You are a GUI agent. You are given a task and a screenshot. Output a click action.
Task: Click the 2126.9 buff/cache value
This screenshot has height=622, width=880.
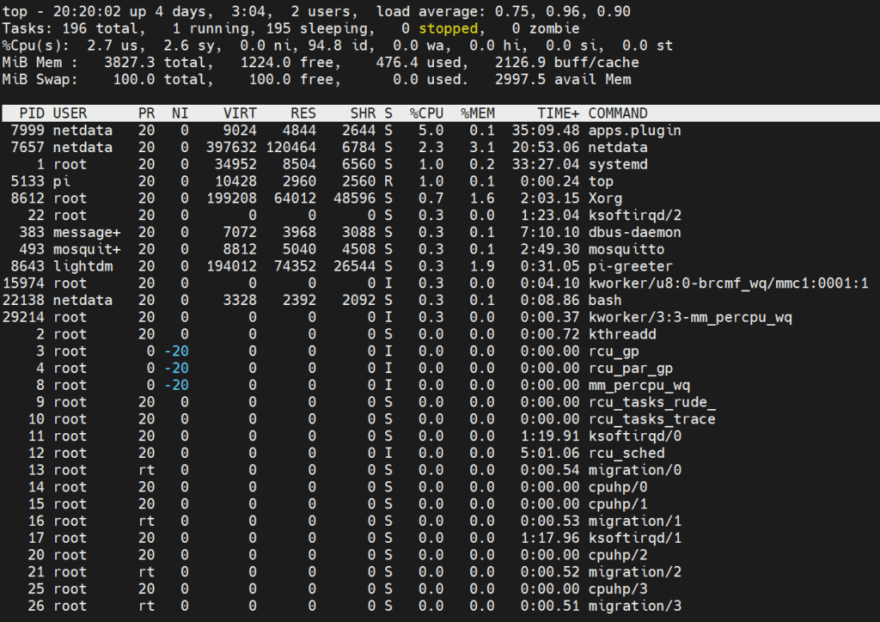point(520,62)
